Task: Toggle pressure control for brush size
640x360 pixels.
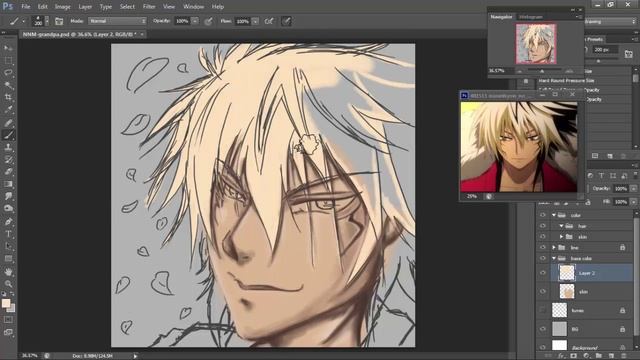Action: (x=286, y=21)
